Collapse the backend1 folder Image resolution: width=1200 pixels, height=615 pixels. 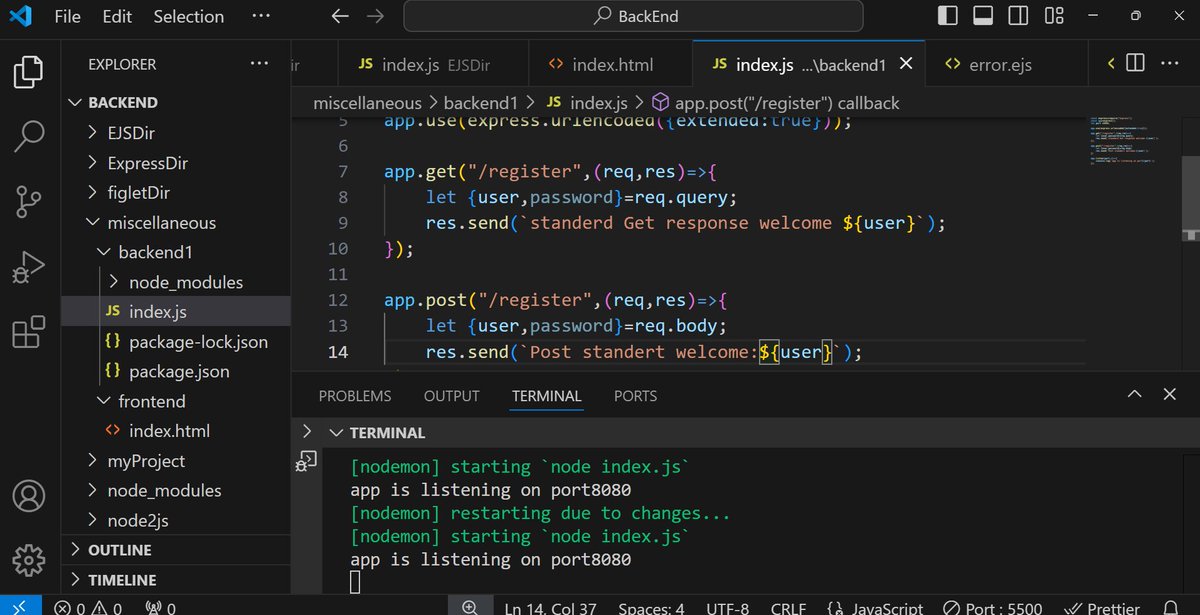tap(176, 252)
